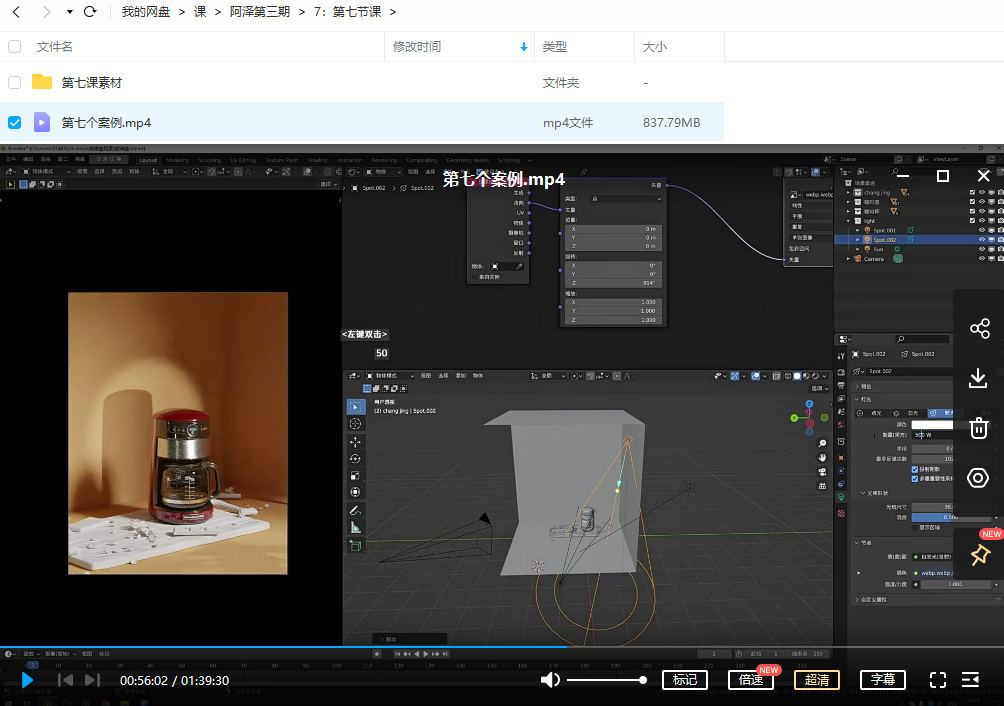
Task: Toggle visibility of the Sun light
Action: point(982,249)
